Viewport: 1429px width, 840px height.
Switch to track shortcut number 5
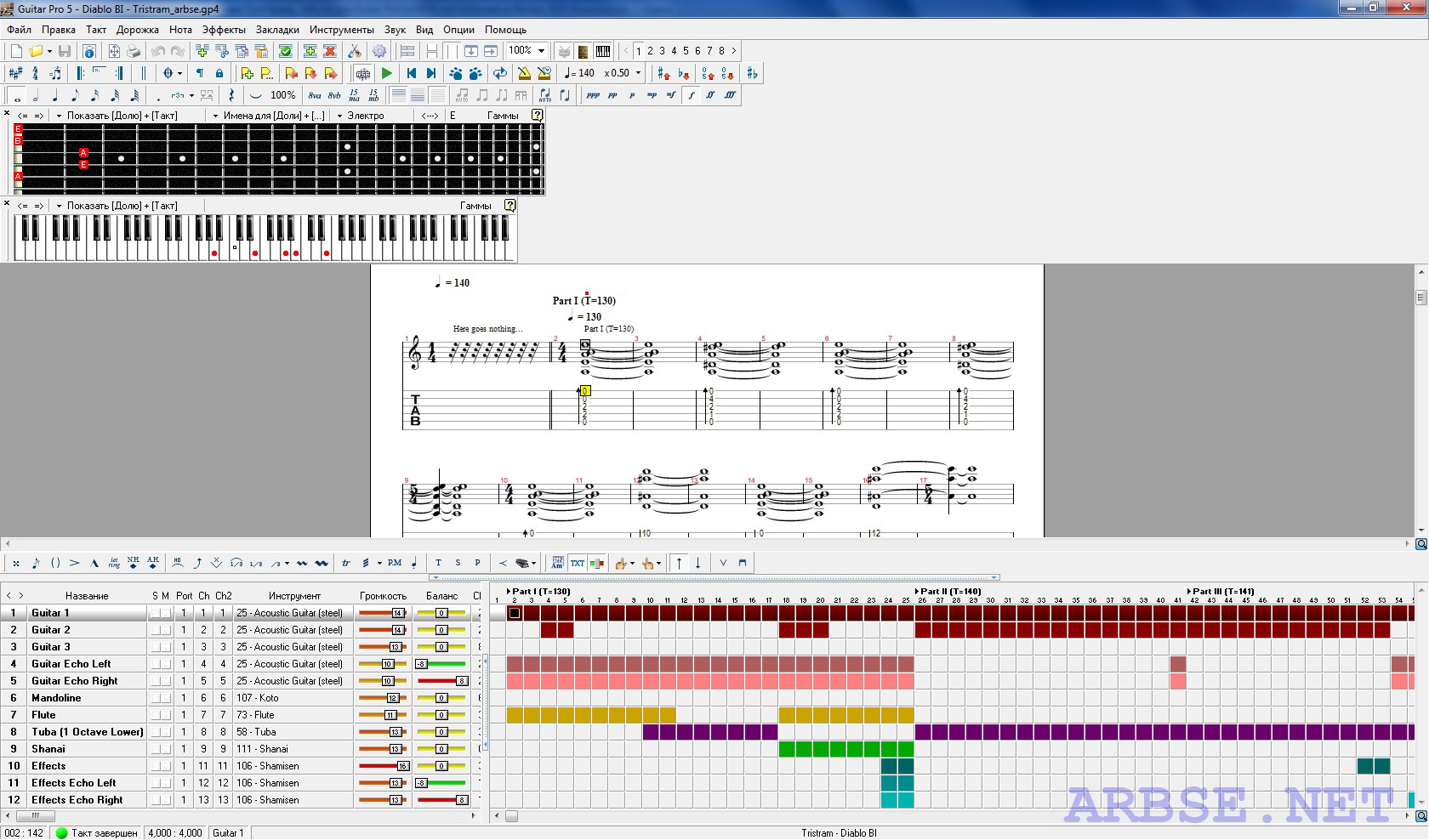pyautogui.click(x=686, y=51)
